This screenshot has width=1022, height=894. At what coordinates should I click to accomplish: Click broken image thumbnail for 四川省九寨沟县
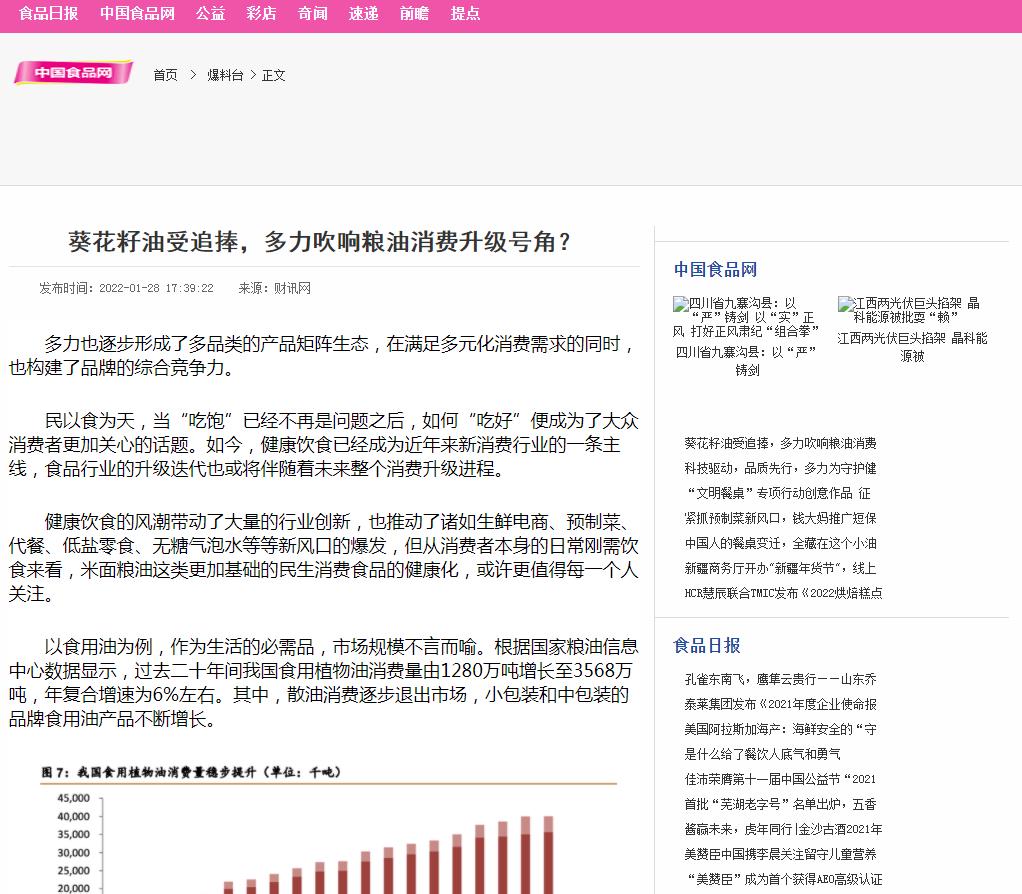tap(746, 317)
